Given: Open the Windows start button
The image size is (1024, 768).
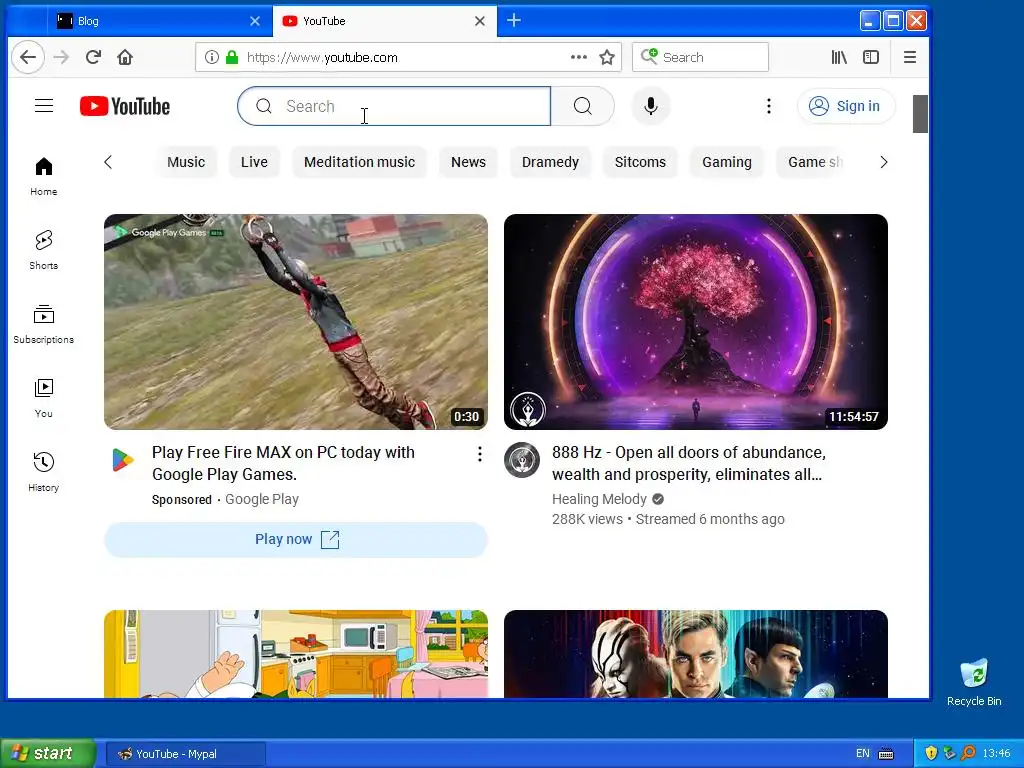Looking at the screenshot, I should (x=47, y=754).
